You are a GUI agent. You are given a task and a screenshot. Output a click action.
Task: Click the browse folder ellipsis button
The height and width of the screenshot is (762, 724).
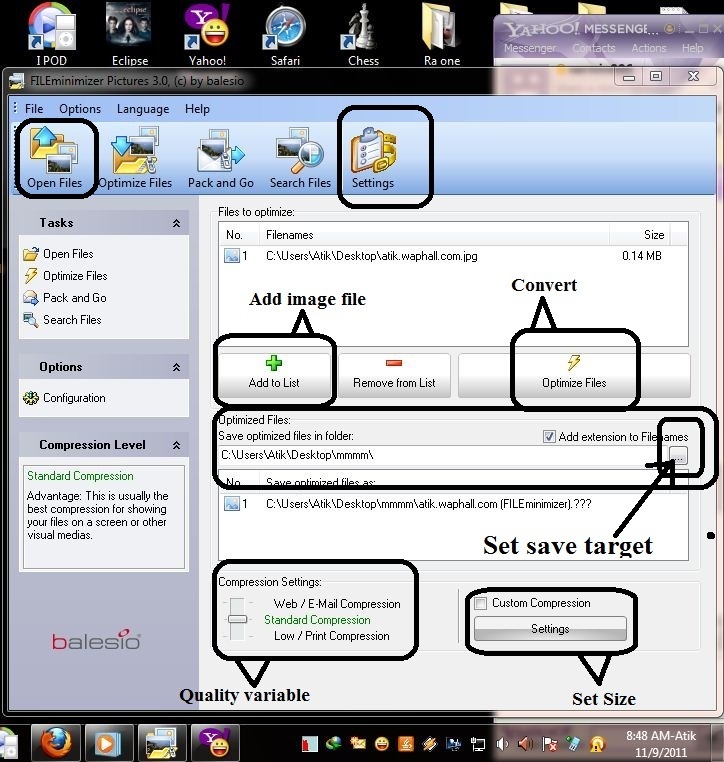pyautogui.click(x=677, y=455)
